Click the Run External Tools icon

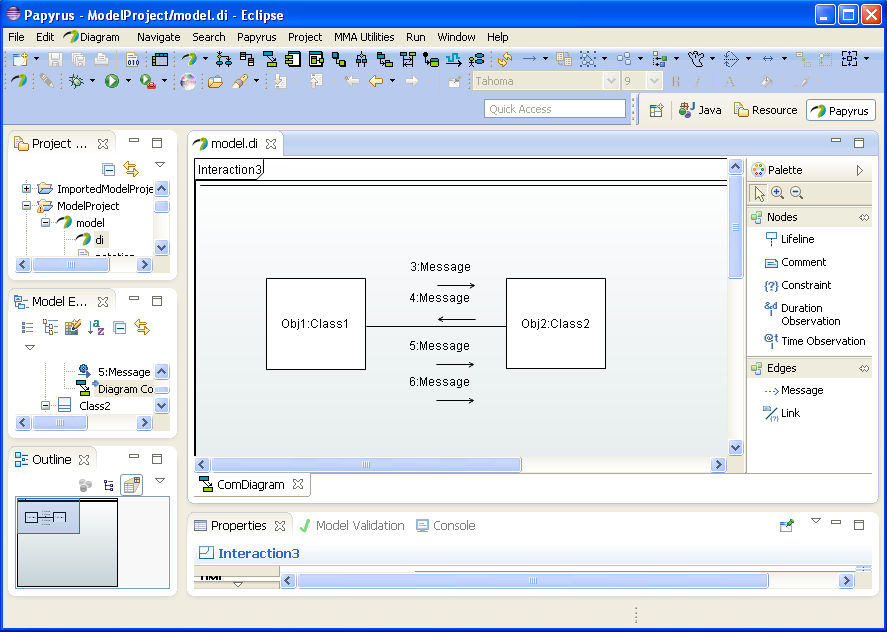[148, 81]
